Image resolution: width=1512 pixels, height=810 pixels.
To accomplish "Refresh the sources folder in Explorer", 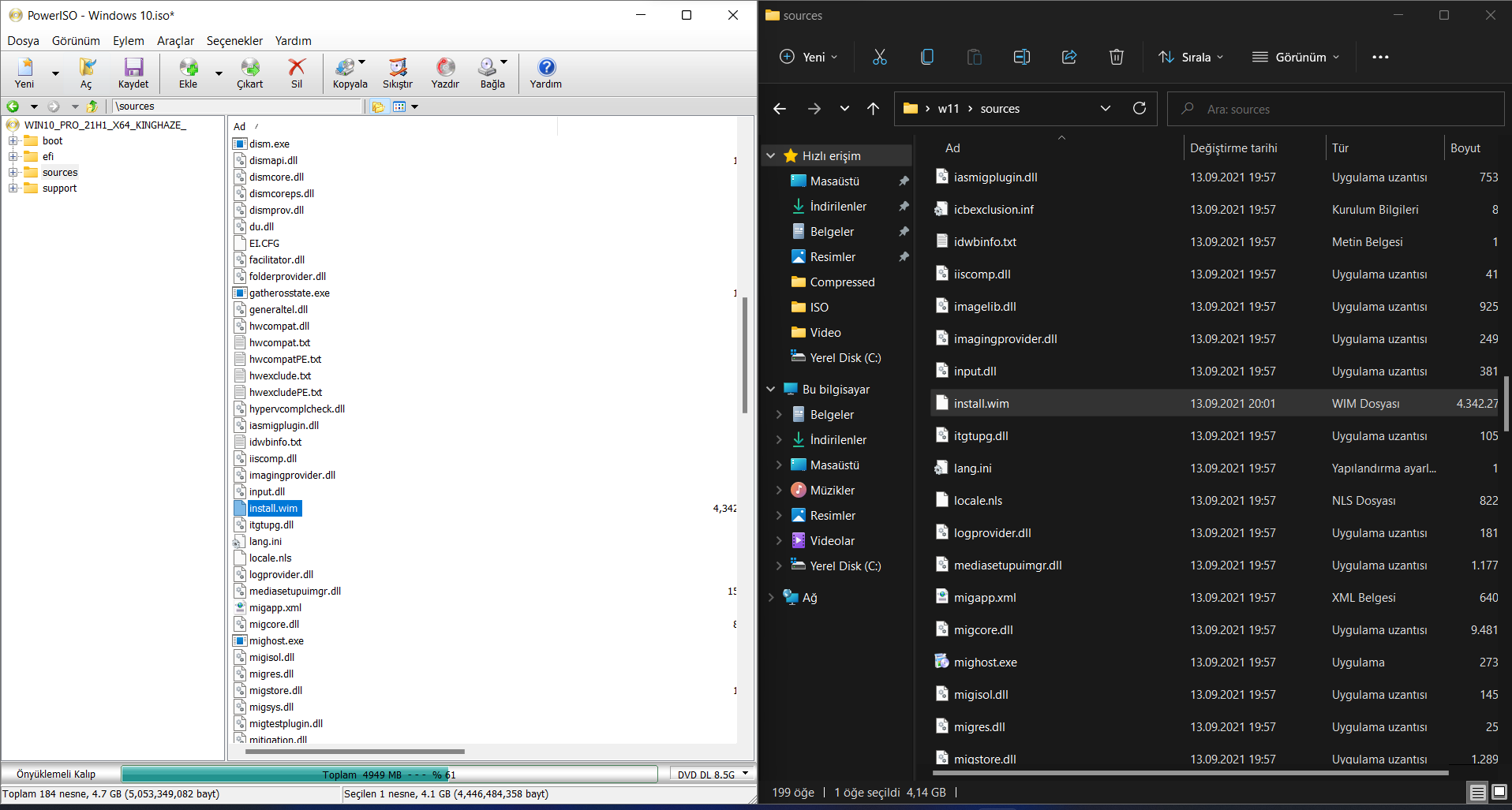I will 1140,109.
